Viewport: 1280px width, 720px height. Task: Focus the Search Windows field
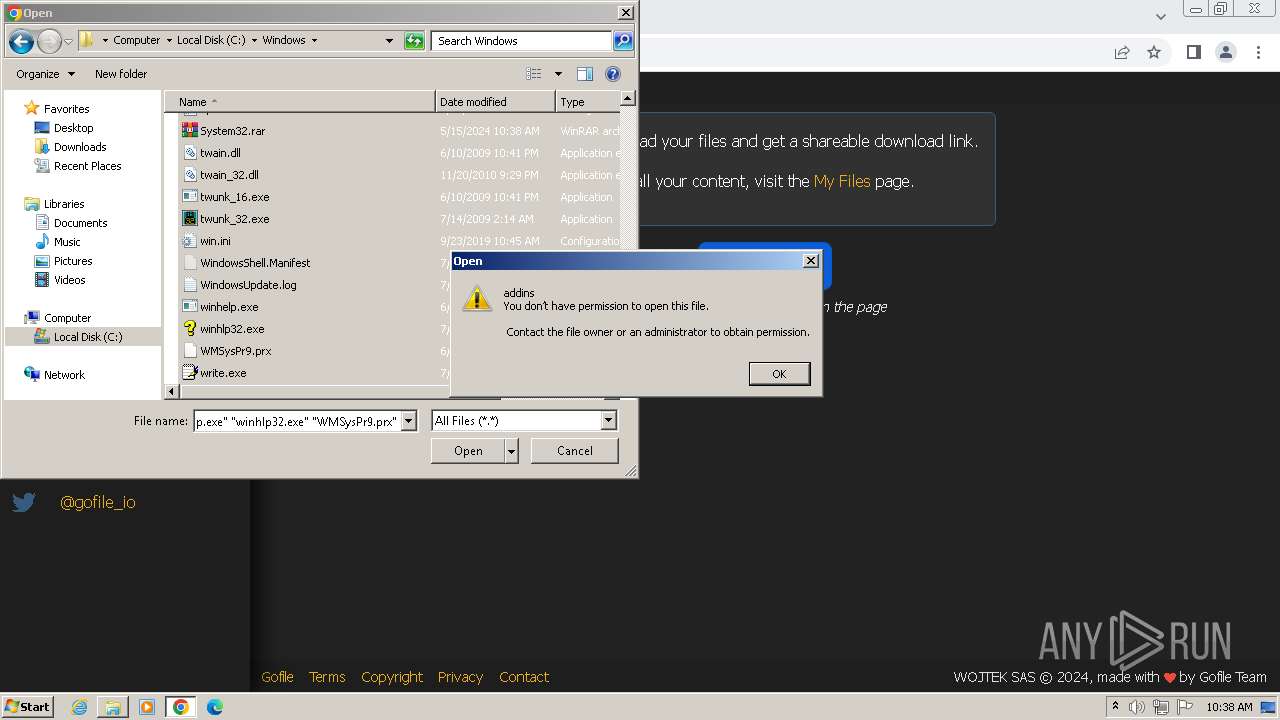click(522, 41)
